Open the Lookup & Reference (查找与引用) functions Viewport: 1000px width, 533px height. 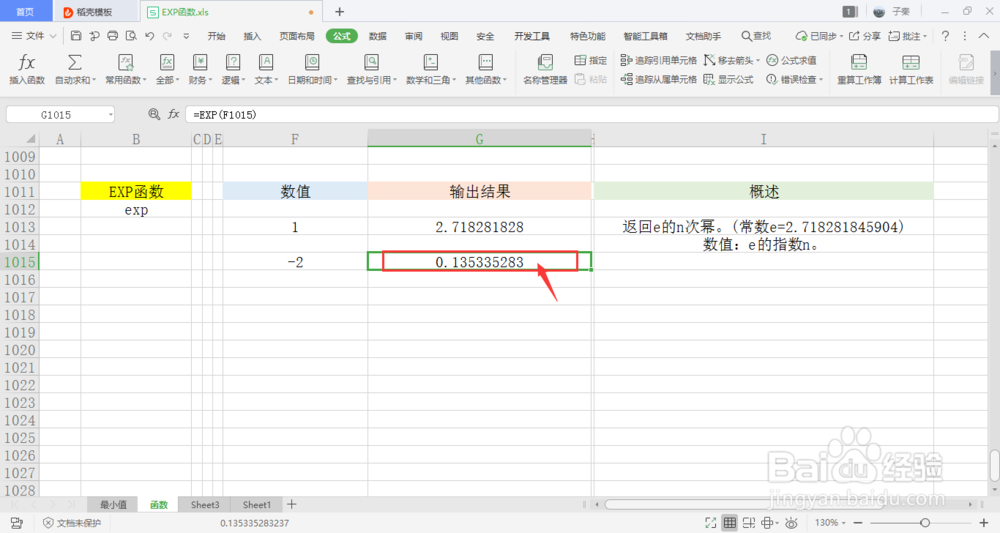coord(371,69)
